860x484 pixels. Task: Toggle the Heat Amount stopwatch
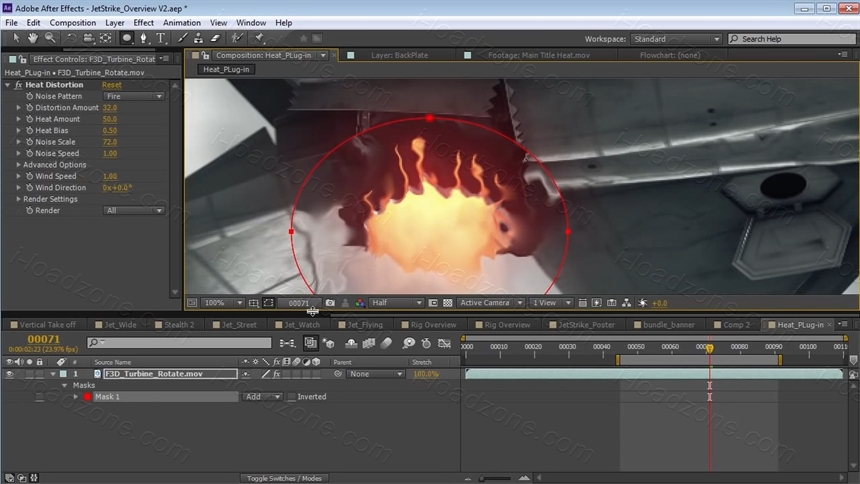(x=30, y=119)
